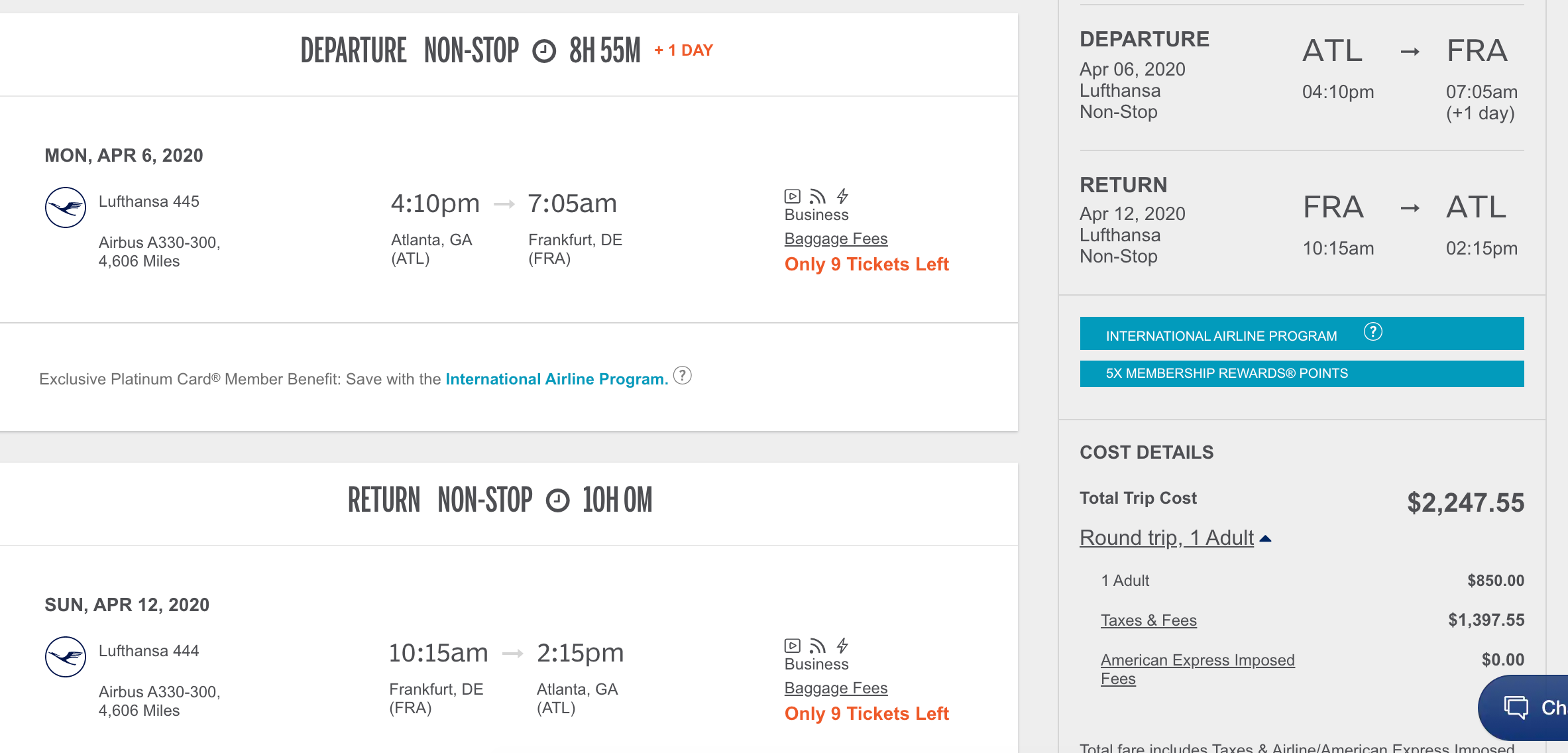
Task: Click the departure flight Lufthansa logo
Action: coord(65,207)
